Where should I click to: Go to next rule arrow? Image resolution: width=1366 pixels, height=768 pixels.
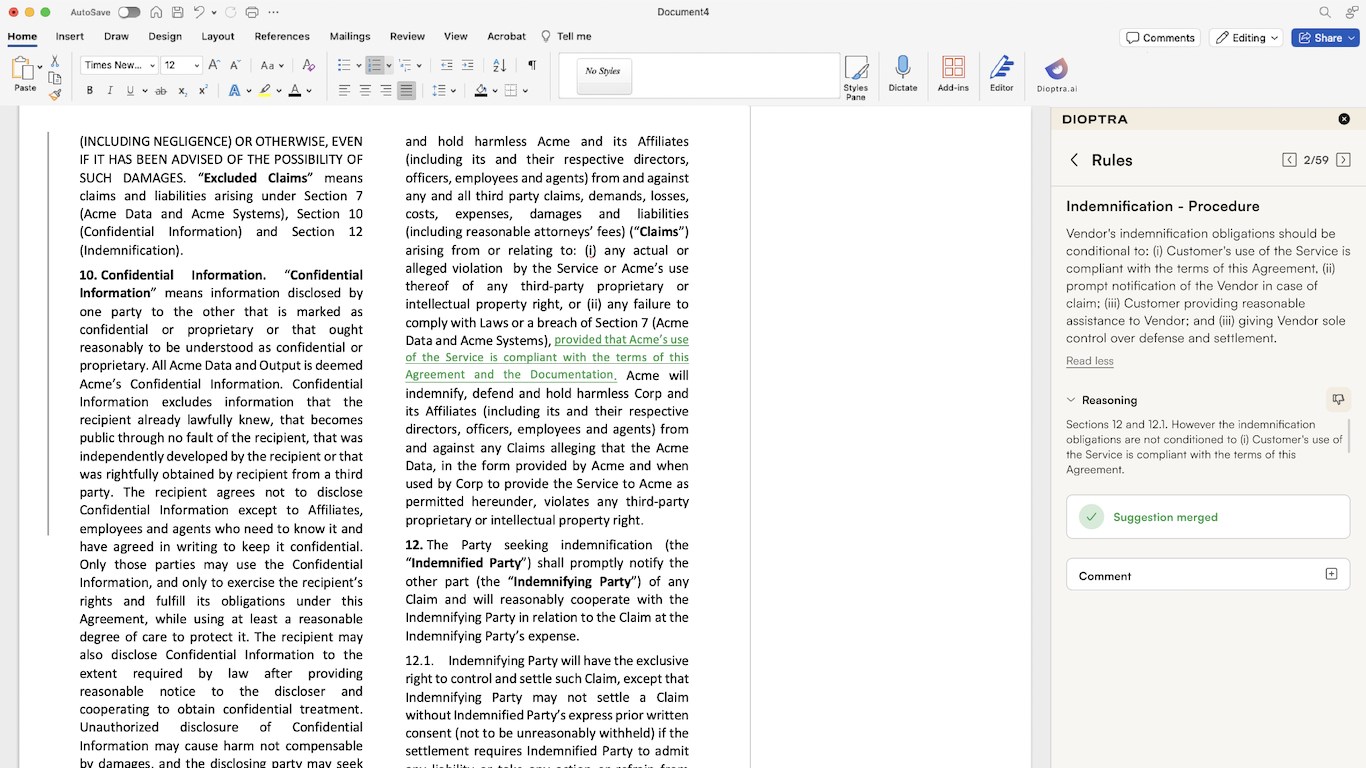[x=1343, y=160]
